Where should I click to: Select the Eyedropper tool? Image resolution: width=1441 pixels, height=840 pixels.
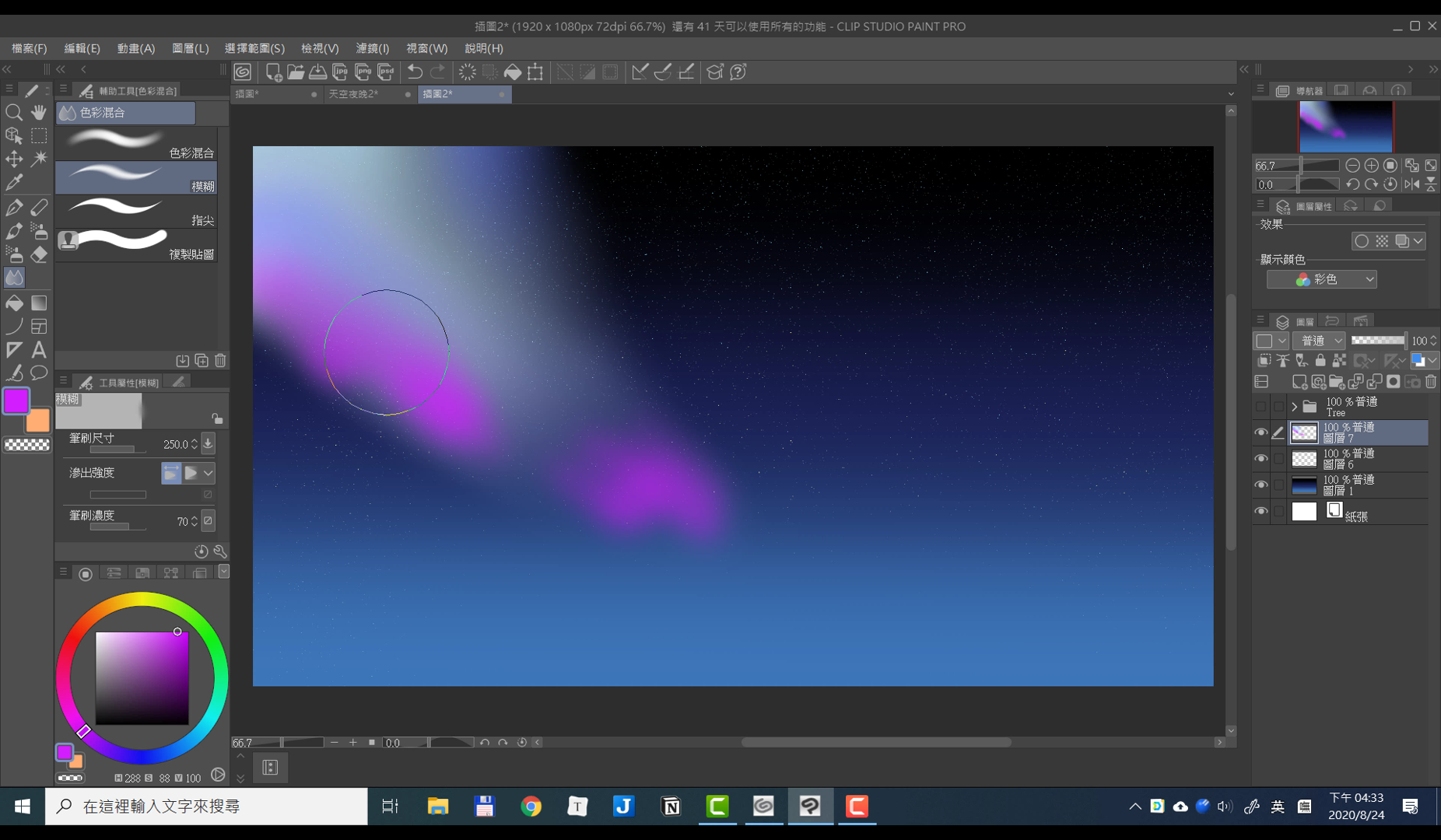[14, 183]
